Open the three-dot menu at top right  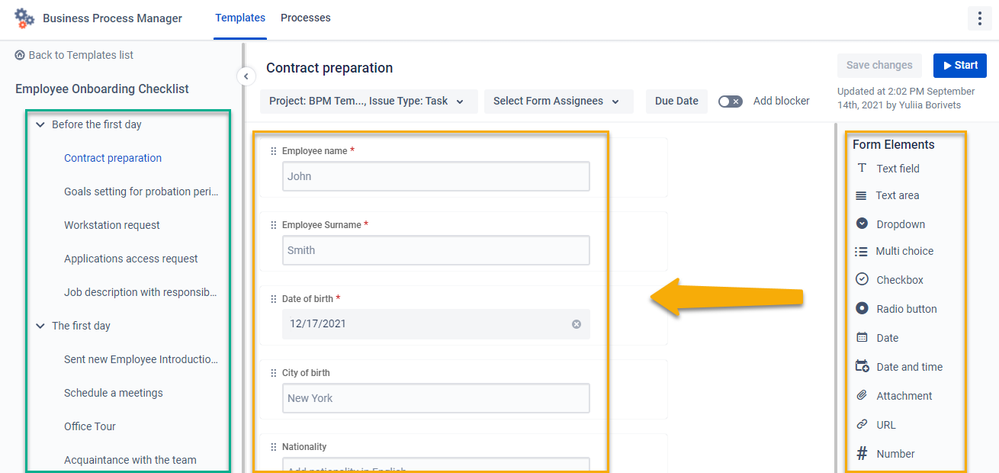(x=979, y=18)
